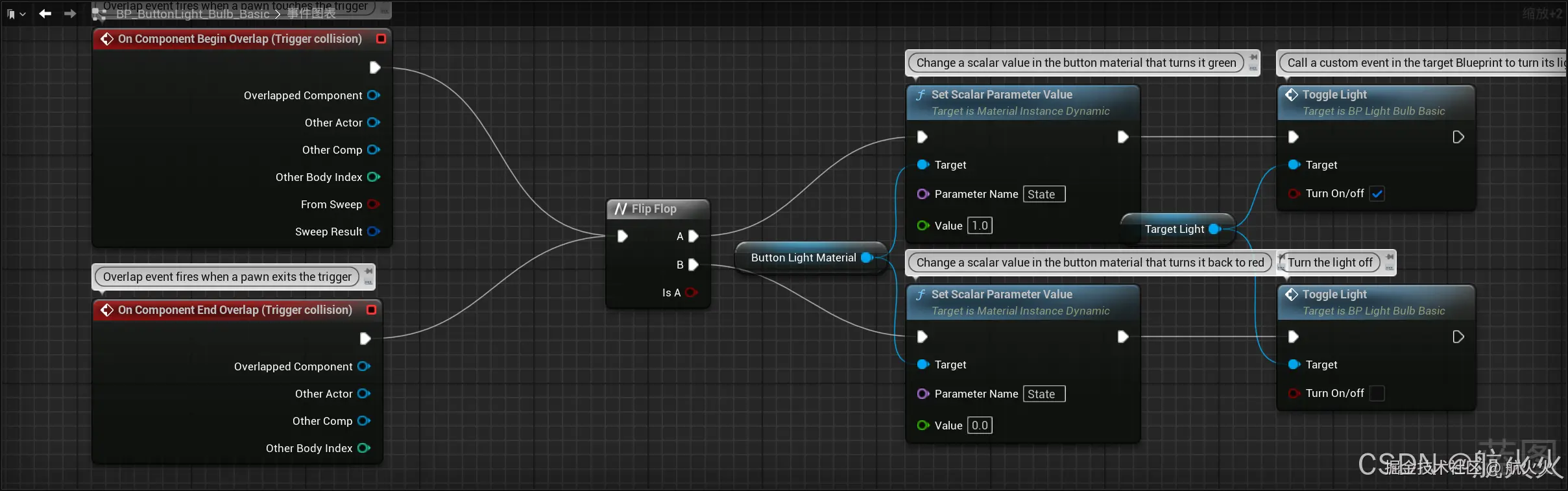Screen dimensions: 1568x491
Task: Edit the Value 1.0 field
Action: click(980, 226)
